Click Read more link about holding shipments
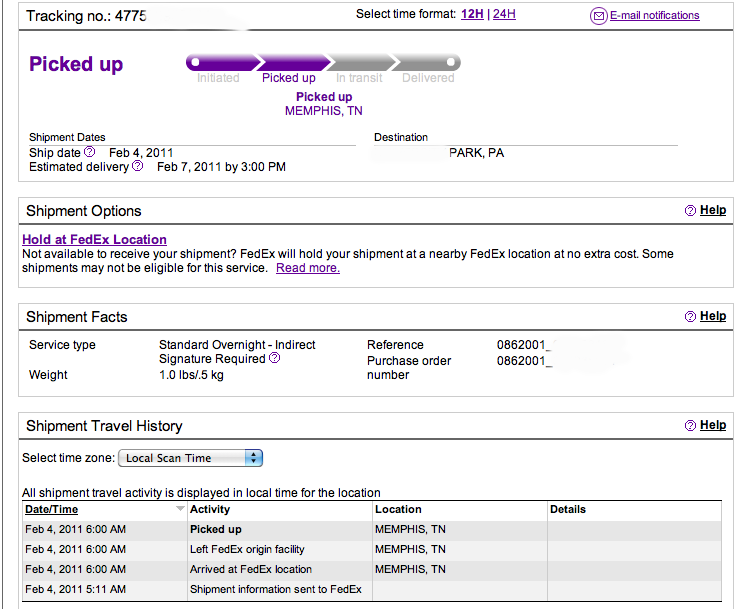The width and height of the screenshot is (735, 609). point(308,268)
